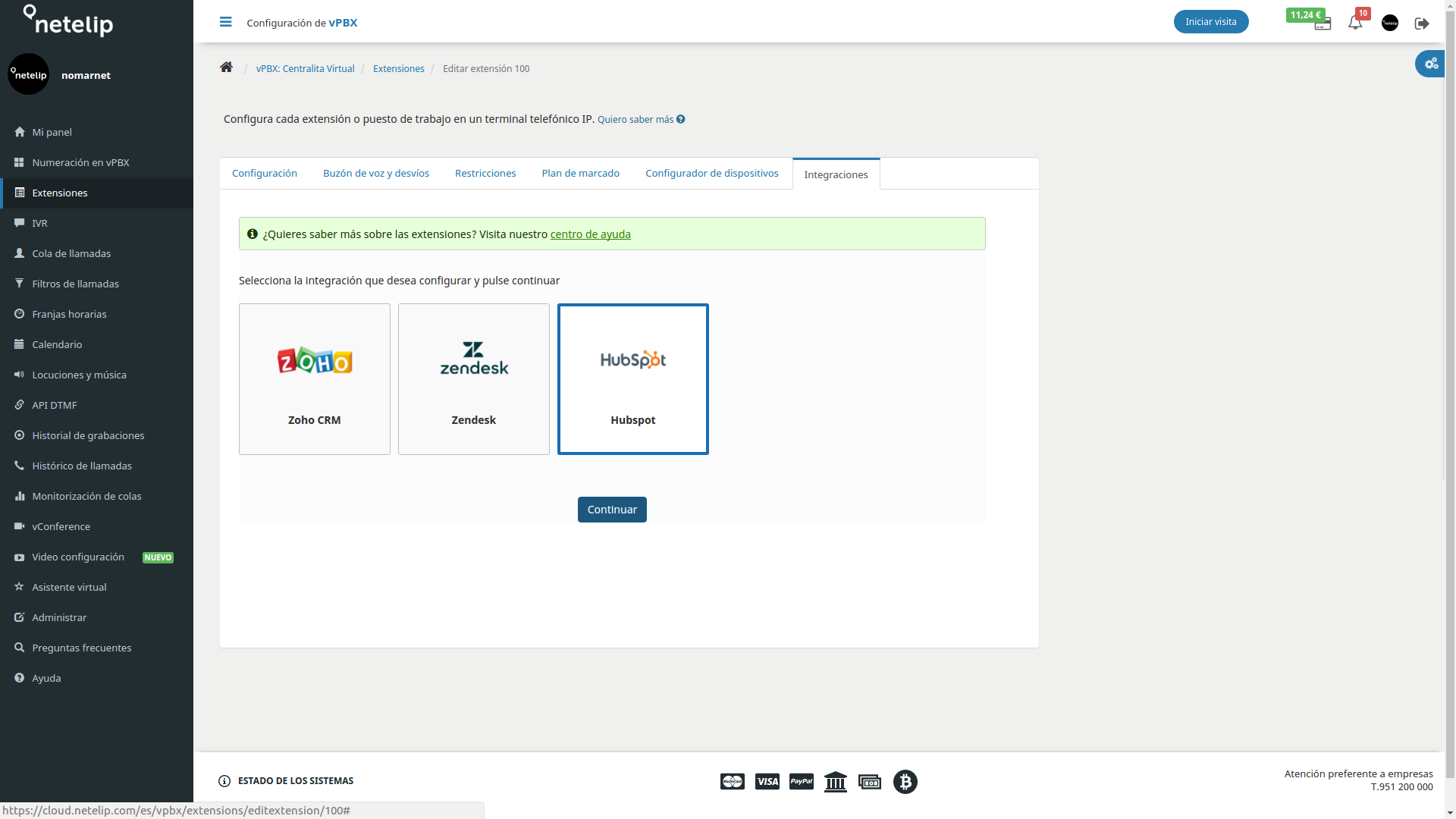Click the cash payment icon
Viewport: 1456px width, 819px height.
pos(870,782)
